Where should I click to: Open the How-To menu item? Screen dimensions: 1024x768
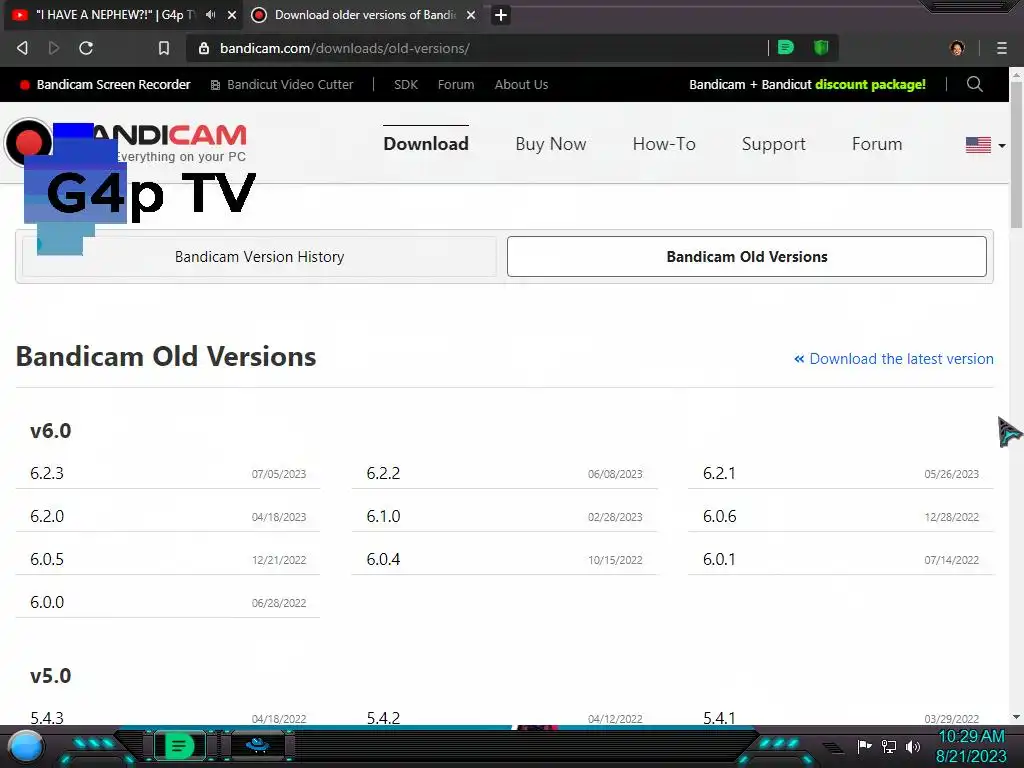click(x=664, y=144)
